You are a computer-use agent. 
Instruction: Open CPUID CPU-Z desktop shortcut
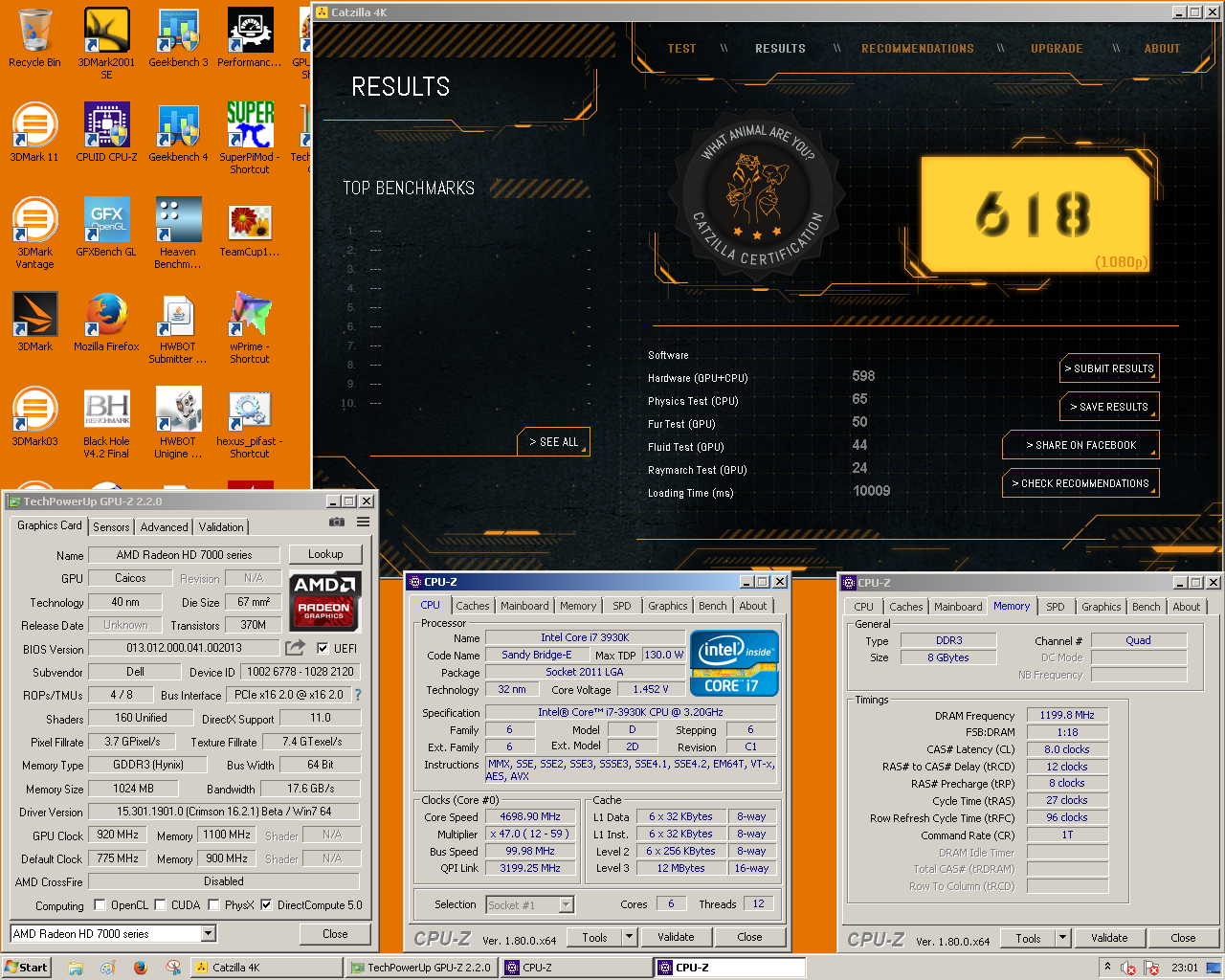(x=106, y=133)
